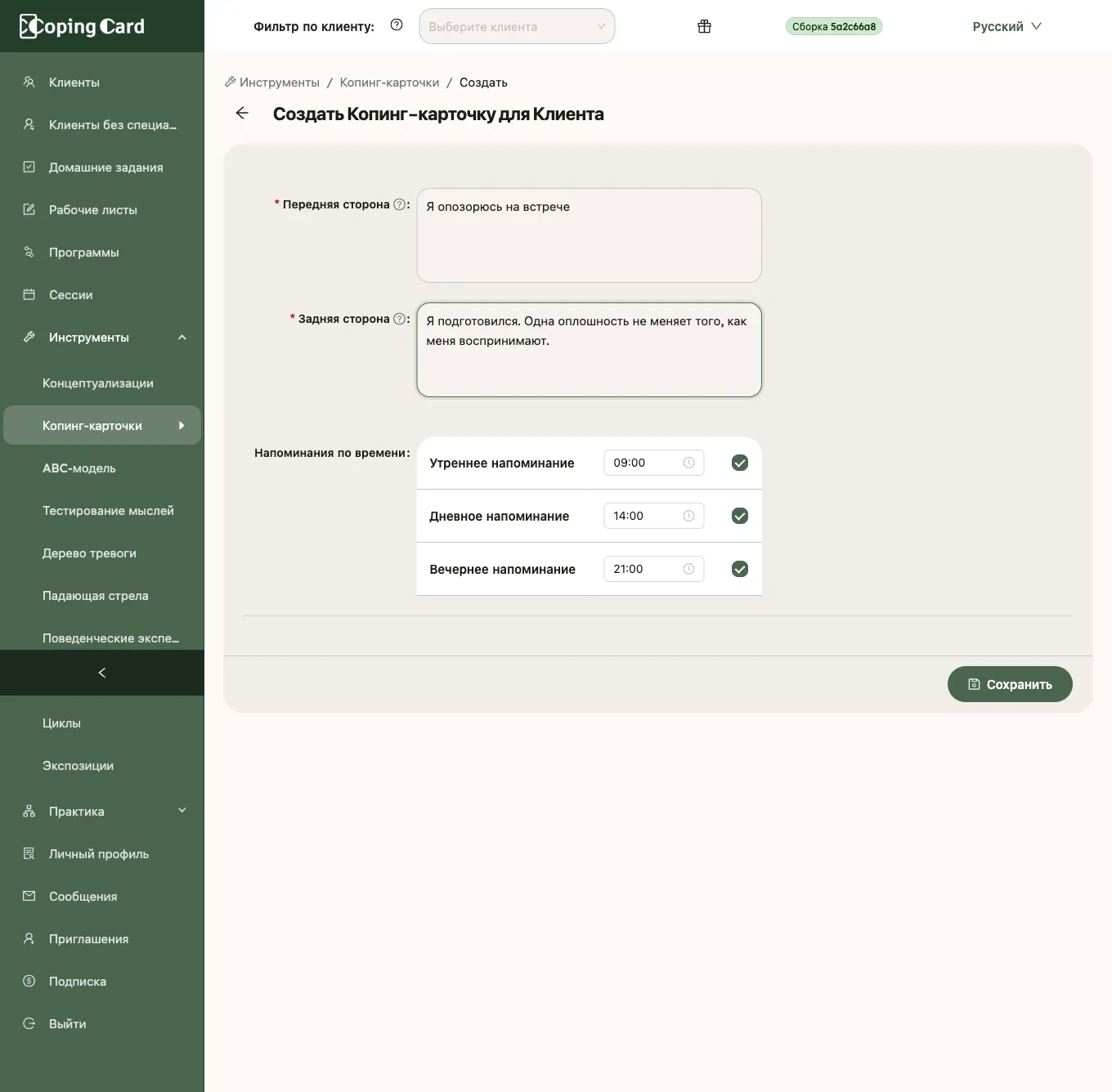Click the Копинг-карточки breadcrumb link
The height and width of the screenshot is (1092, 1112).
point(389,83)
